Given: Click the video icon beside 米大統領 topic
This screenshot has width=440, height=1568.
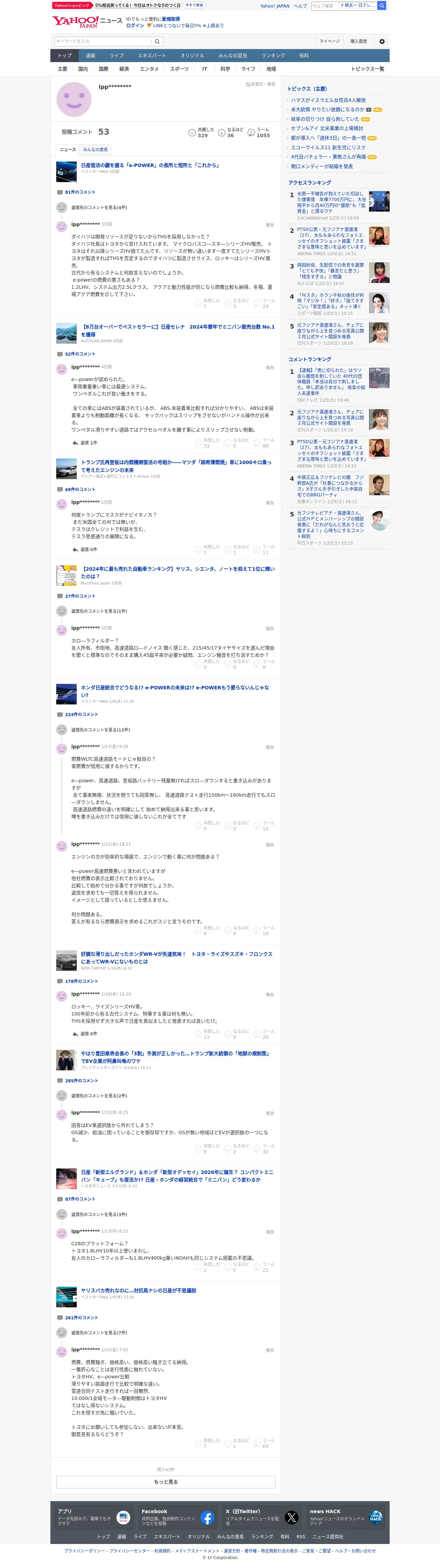Looking at the screenshot, I should point(369,109).
